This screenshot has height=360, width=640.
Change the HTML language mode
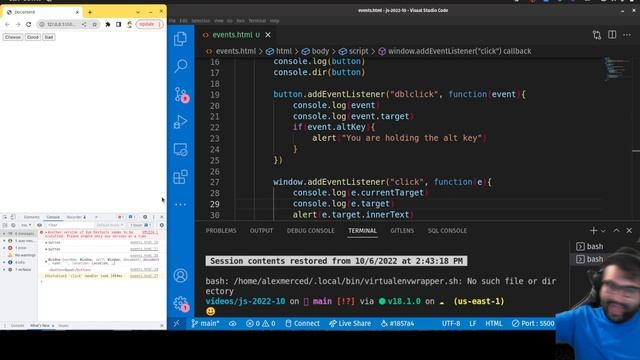tap(493, 323)
